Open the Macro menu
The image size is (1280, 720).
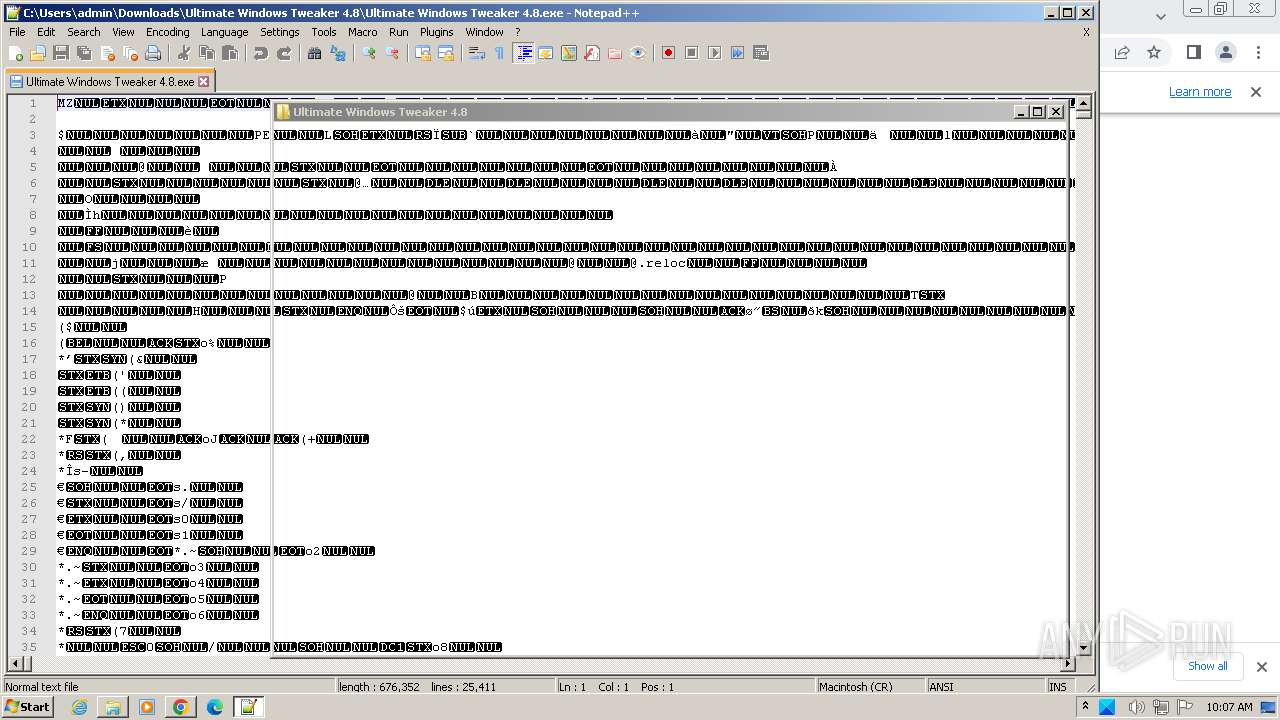point(362,32)
